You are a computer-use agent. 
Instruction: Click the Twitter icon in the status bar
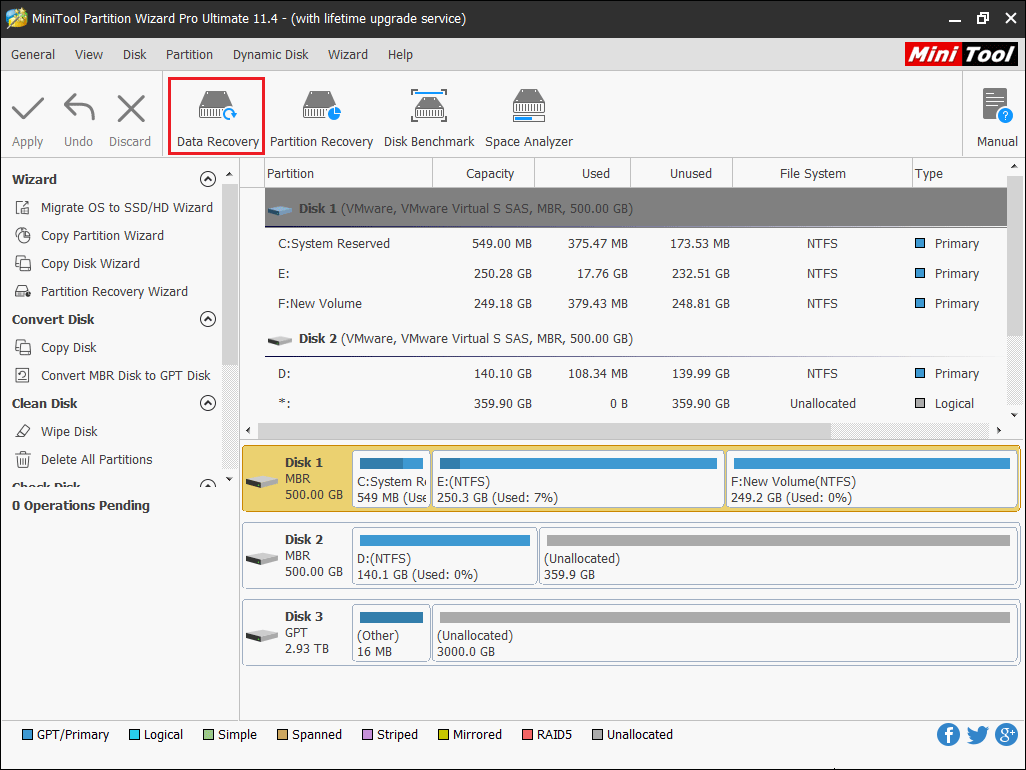click(x=977, y=735)
